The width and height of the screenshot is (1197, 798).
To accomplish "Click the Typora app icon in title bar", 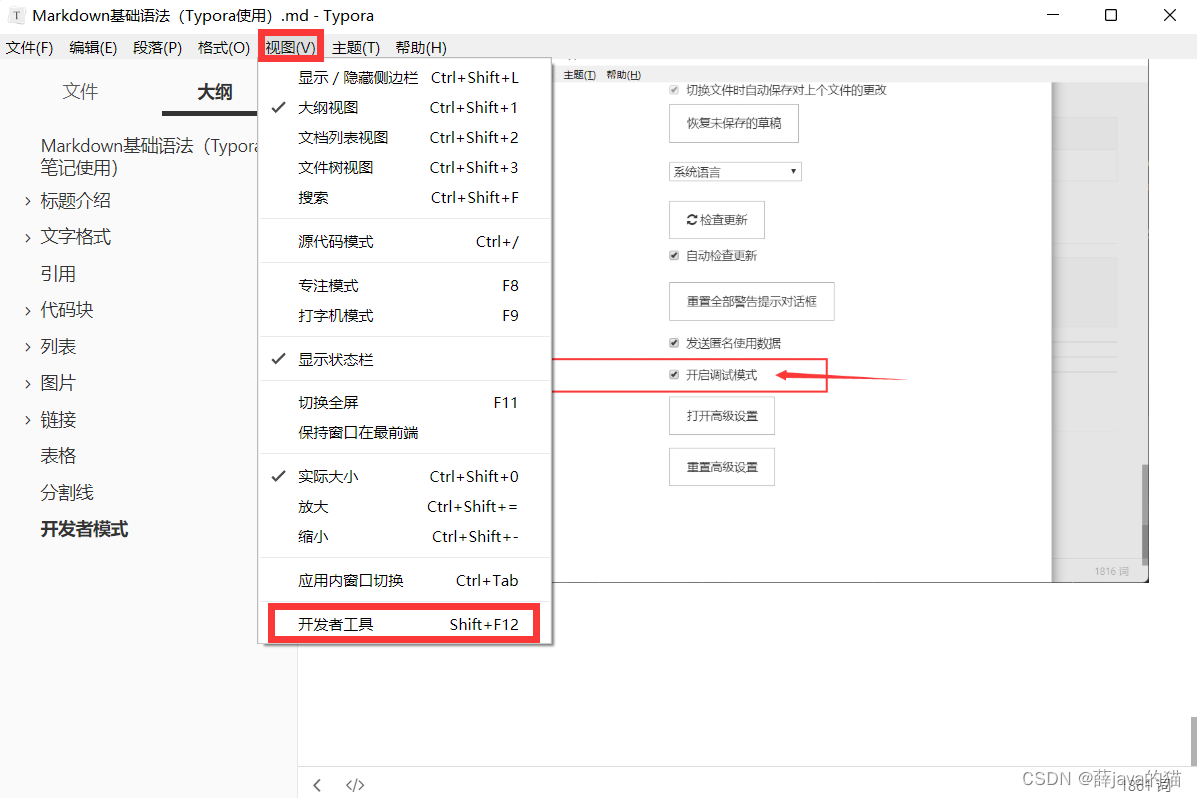I will 16,16.
